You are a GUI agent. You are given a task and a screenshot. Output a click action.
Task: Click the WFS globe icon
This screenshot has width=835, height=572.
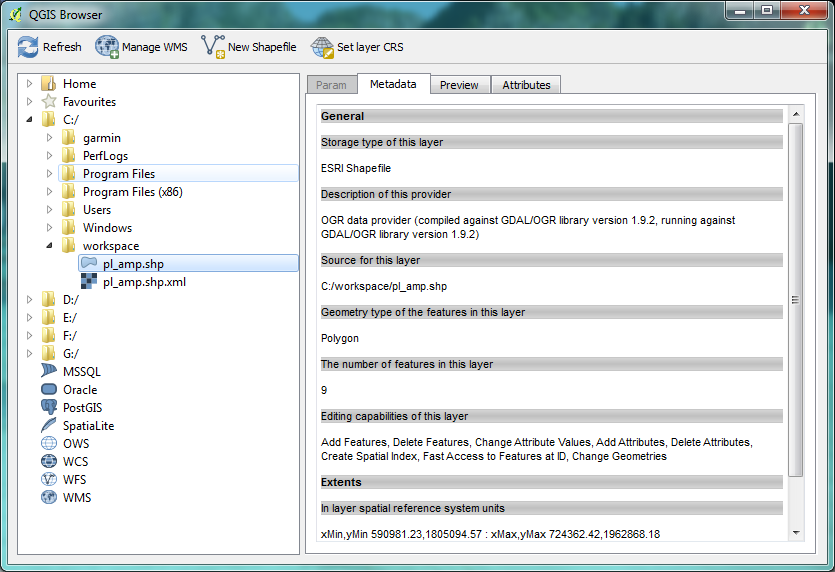48,479
